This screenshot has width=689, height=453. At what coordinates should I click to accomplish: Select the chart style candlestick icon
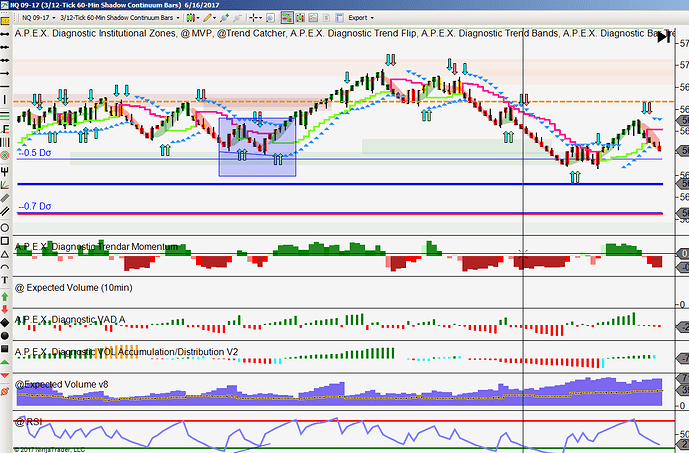coord(190,18)
